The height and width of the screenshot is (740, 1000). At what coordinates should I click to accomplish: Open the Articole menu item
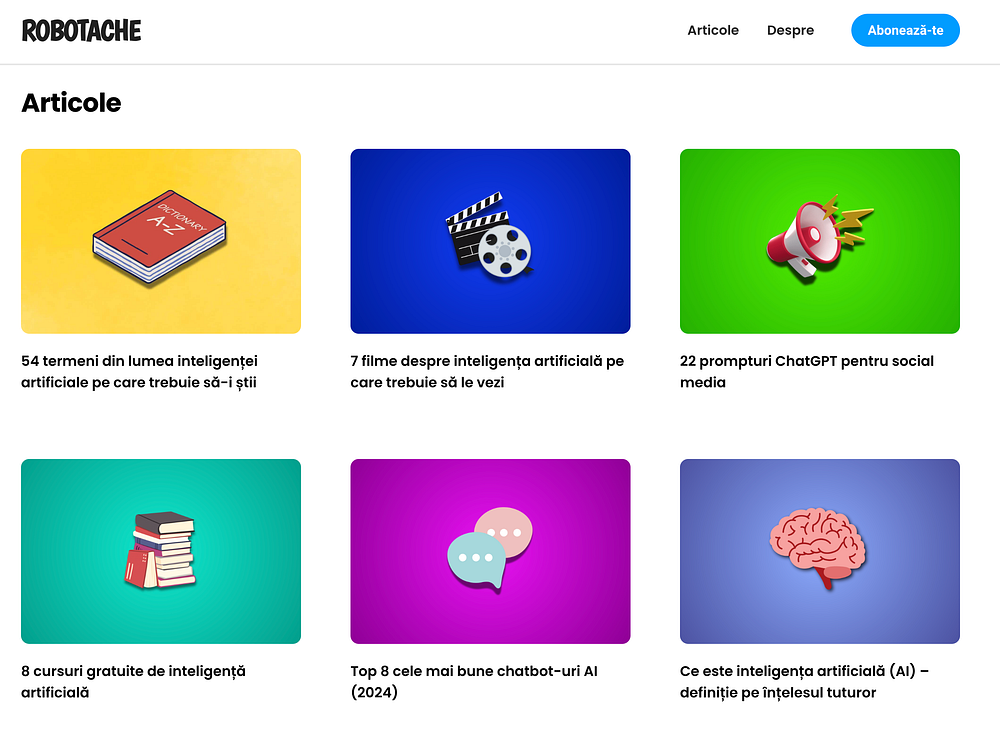pyautogui.click(x=713, y=30)
